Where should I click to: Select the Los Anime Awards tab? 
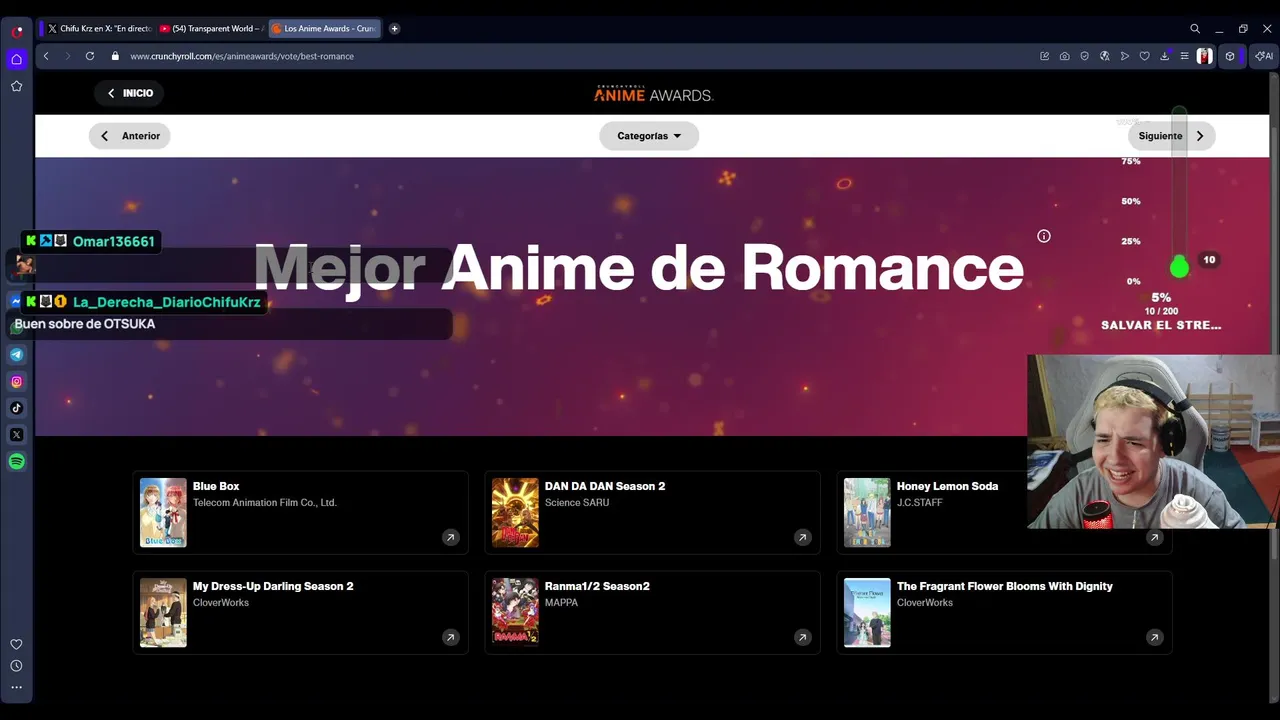(x=325, y=29)
